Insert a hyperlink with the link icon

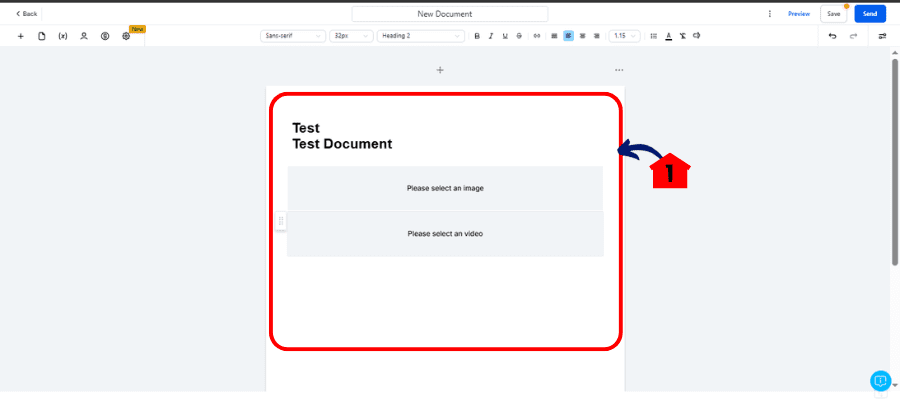(537, 36)
